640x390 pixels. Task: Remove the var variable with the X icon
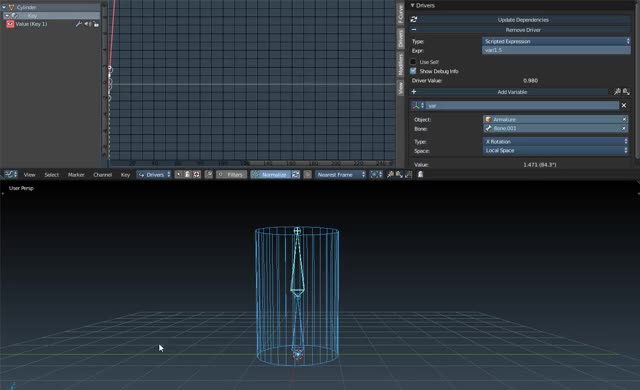point(624,105)
